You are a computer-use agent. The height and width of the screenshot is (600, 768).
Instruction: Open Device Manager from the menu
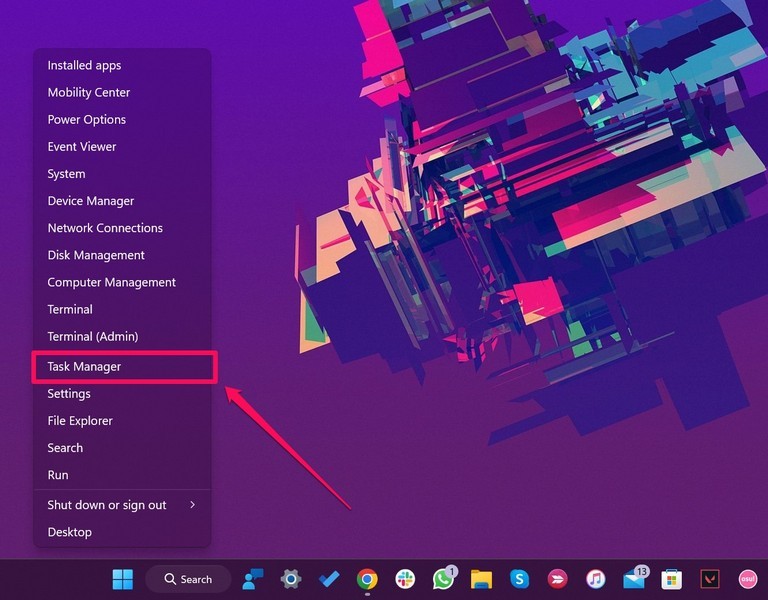90,201
